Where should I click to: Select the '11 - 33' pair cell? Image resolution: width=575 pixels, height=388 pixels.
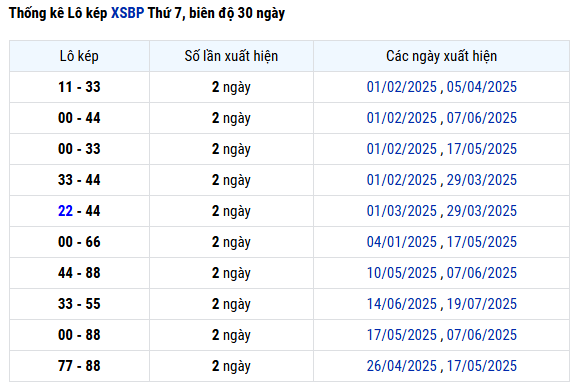[x=79, y=87]
